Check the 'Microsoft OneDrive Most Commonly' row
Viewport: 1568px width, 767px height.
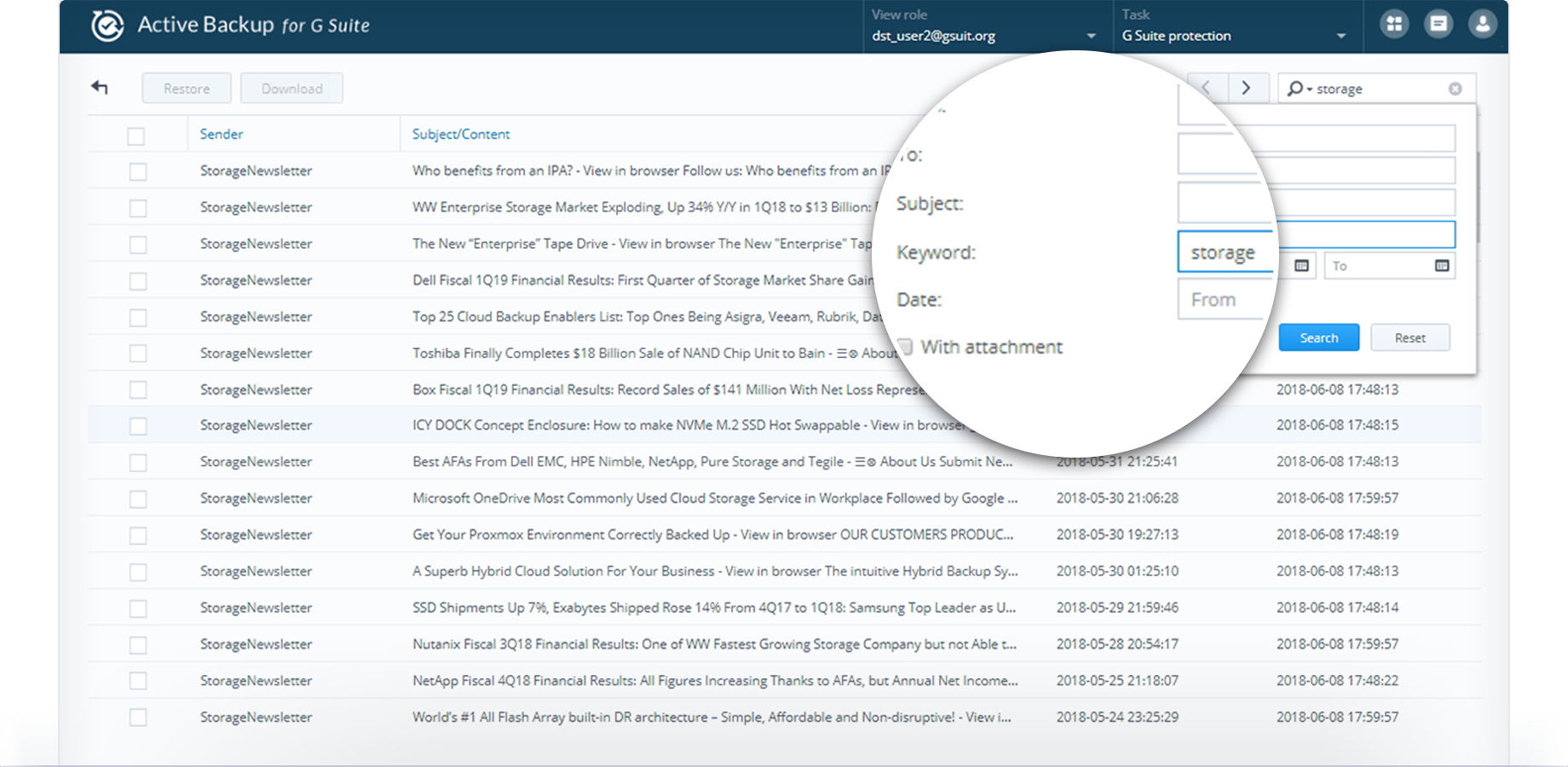click(x=138, y=499)
